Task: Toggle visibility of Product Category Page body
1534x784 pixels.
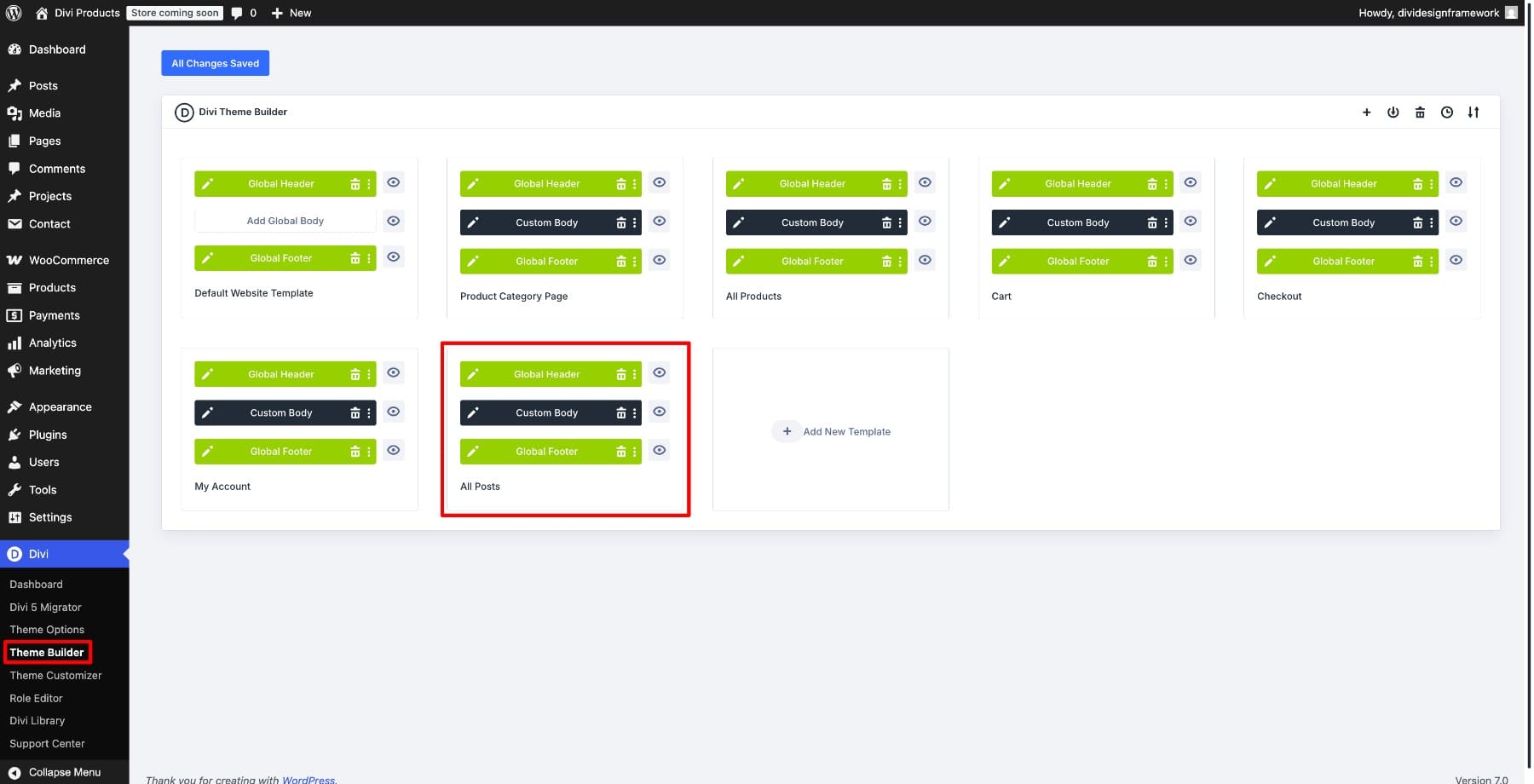Action: 660,221
